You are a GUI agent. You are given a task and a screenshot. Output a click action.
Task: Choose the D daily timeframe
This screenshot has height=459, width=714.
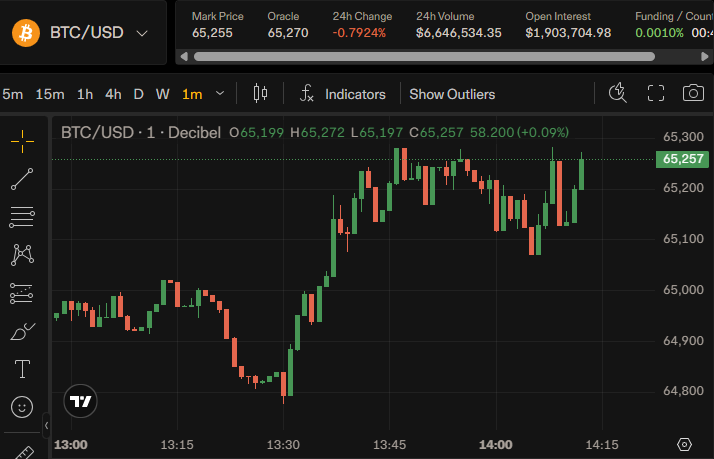pos(138,94)
